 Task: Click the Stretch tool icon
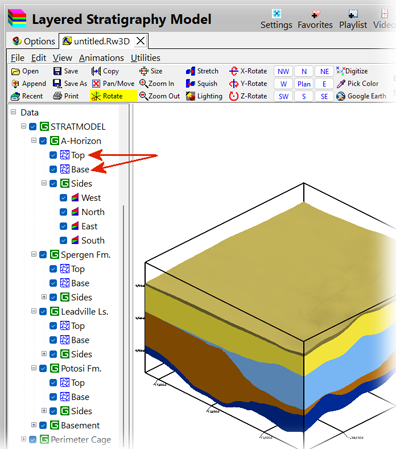tap(190, 71)
